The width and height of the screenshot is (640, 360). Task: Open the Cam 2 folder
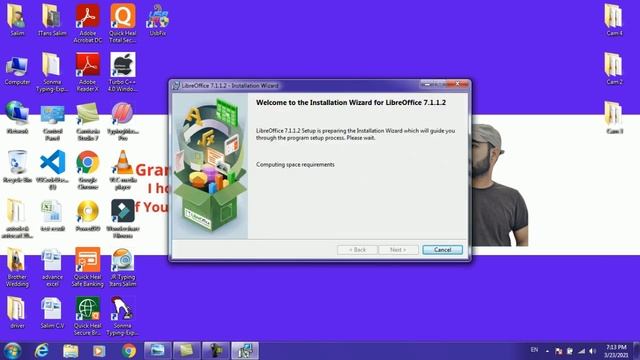click(x=614, y=69)
